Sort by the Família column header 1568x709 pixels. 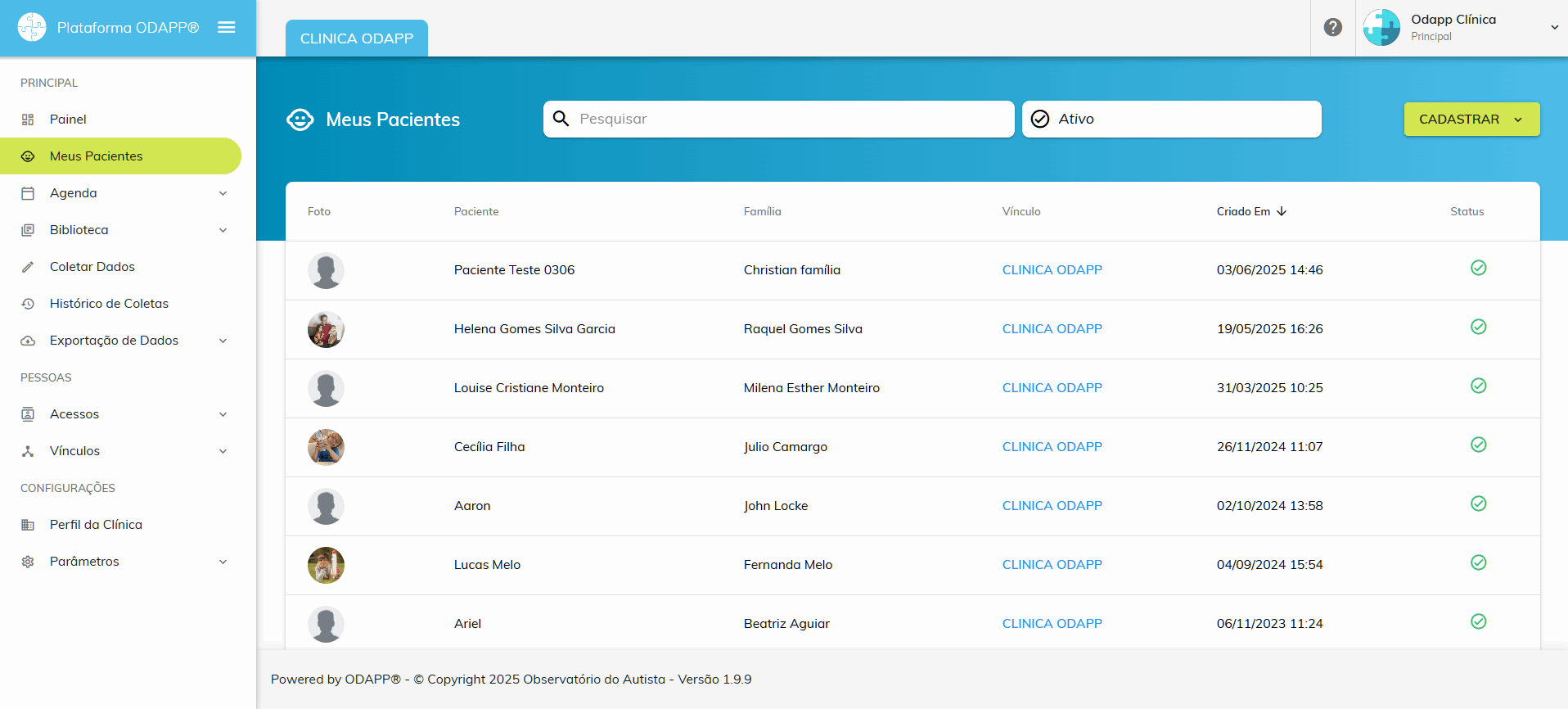point(763,211)
